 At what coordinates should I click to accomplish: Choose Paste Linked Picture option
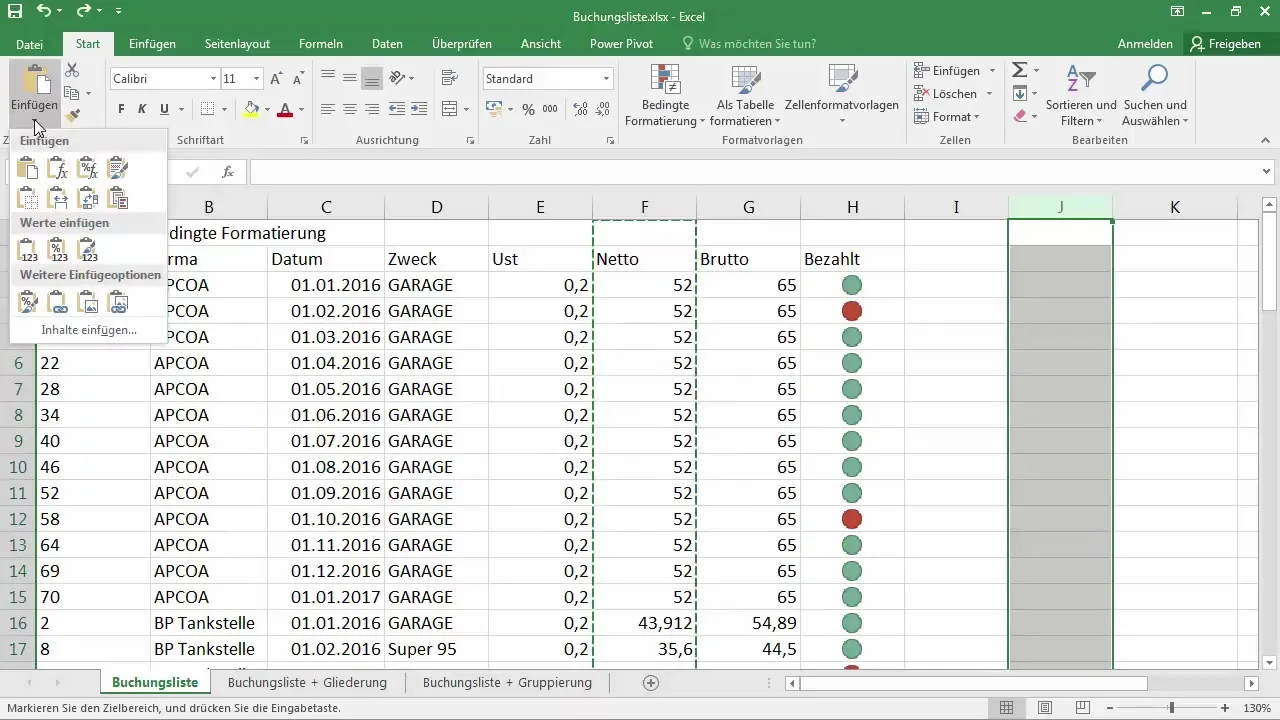(x=118, y=302)
